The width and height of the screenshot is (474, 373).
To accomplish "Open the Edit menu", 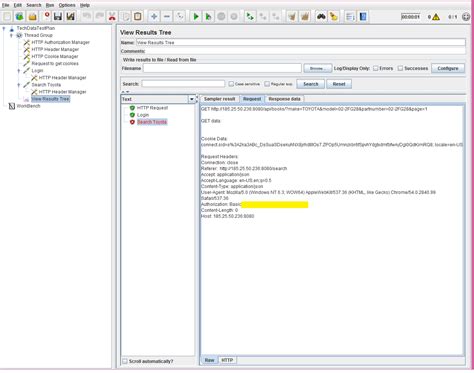I will pyautogui.click(x=18, y=5).
